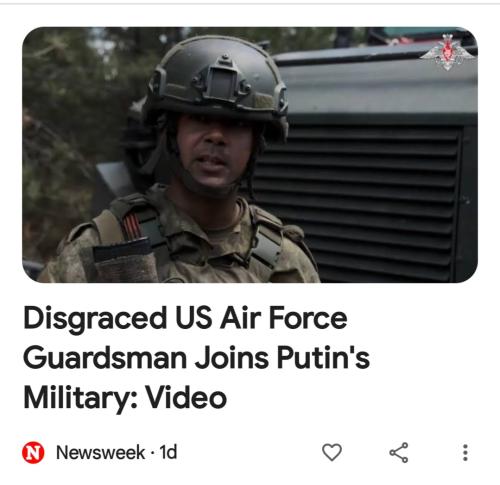Open the headline 'Disgraced US Air Force'
500x485 pixels.
(185, 318)
